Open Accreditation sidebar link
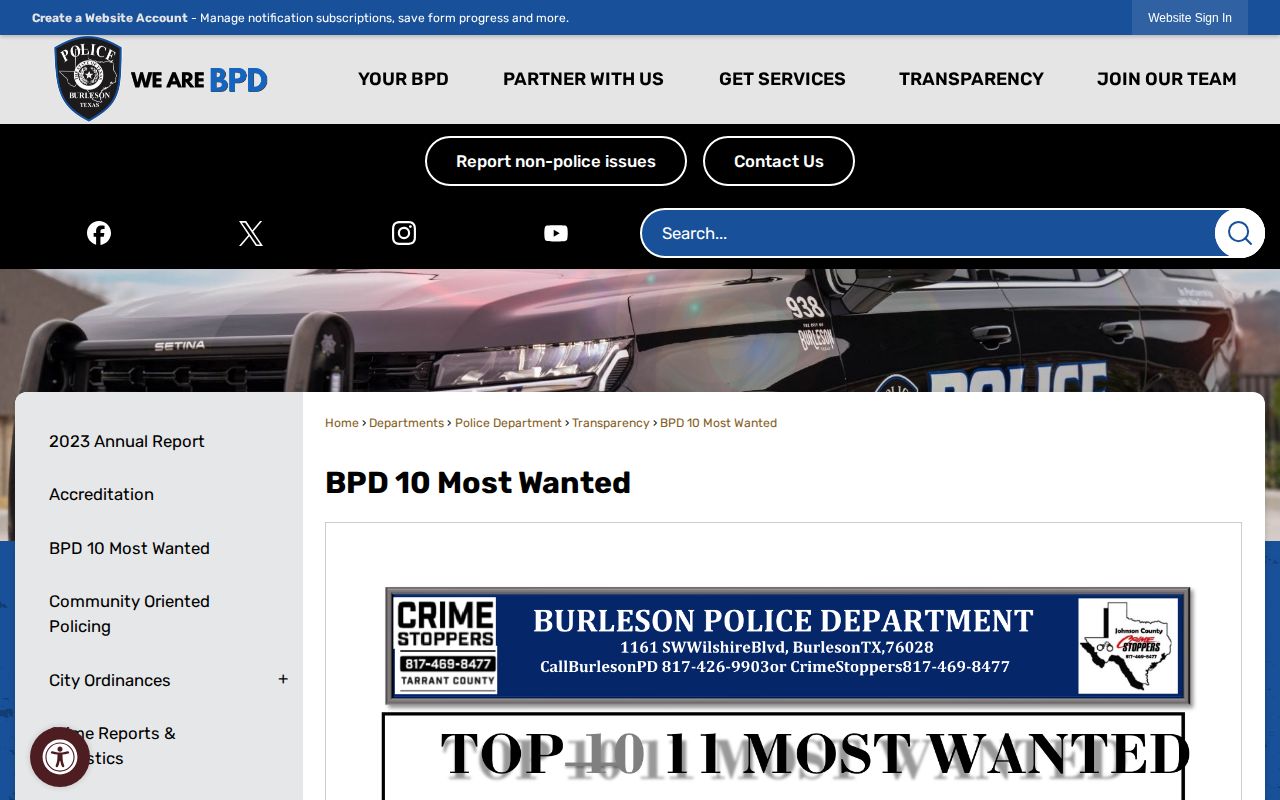 point(101,494)
